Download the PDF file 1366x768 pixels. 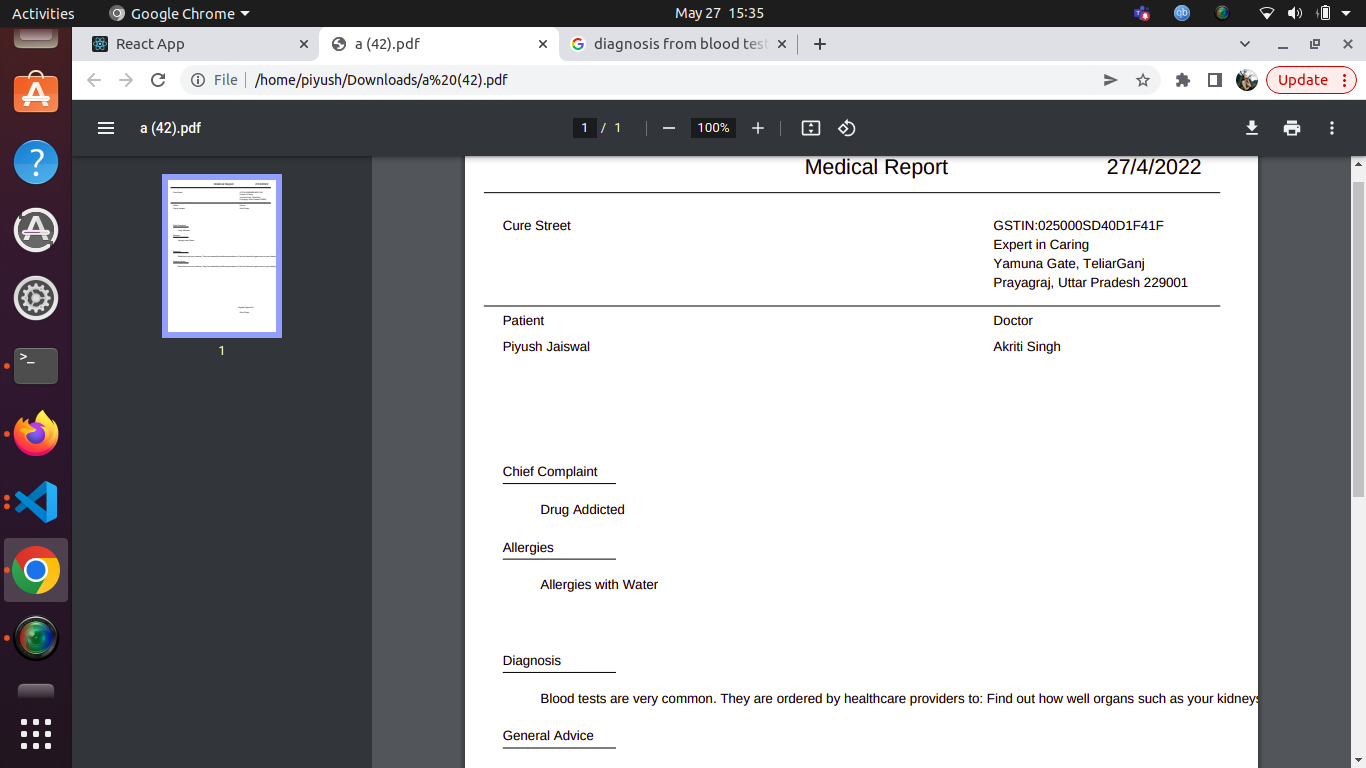pyautogui.click(x=1251, y=128)
